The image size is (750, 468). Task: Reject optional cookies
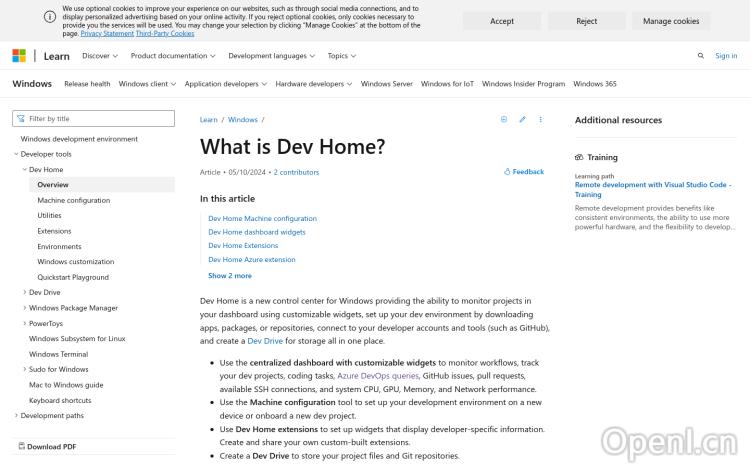coord(586,21)
